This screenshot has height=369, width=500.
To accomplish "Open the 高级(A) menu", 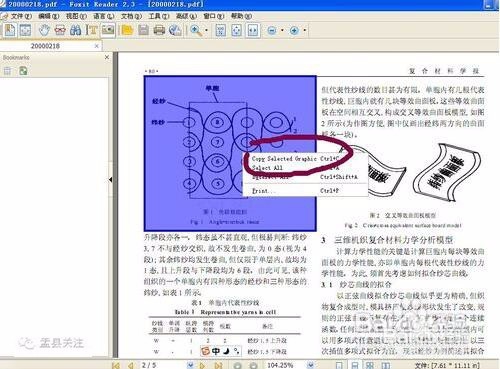I will point(186,16).
